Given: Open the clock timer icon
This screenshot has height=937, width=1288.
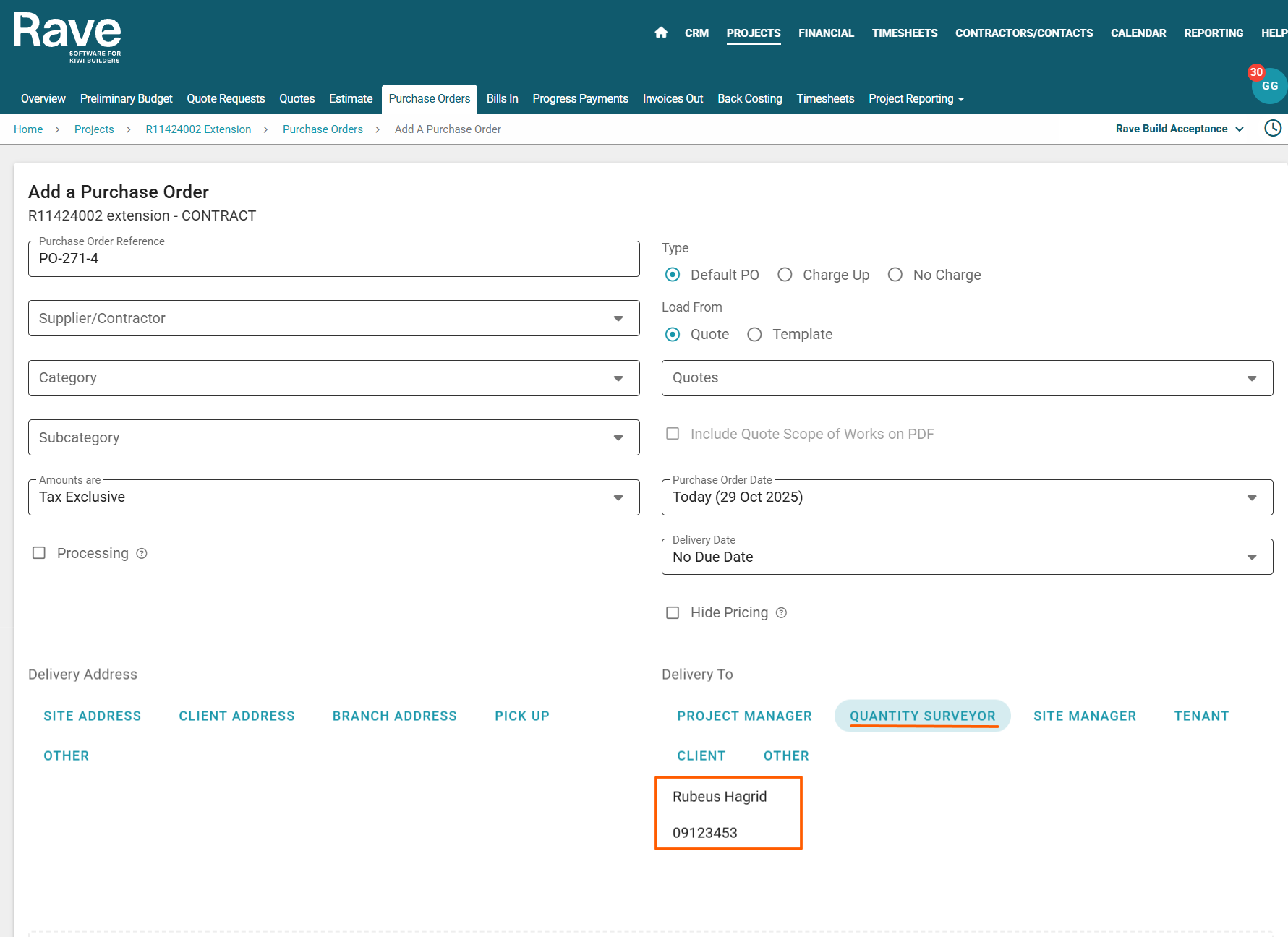Looking at the screenshot, I should [x=1273, y=129].
